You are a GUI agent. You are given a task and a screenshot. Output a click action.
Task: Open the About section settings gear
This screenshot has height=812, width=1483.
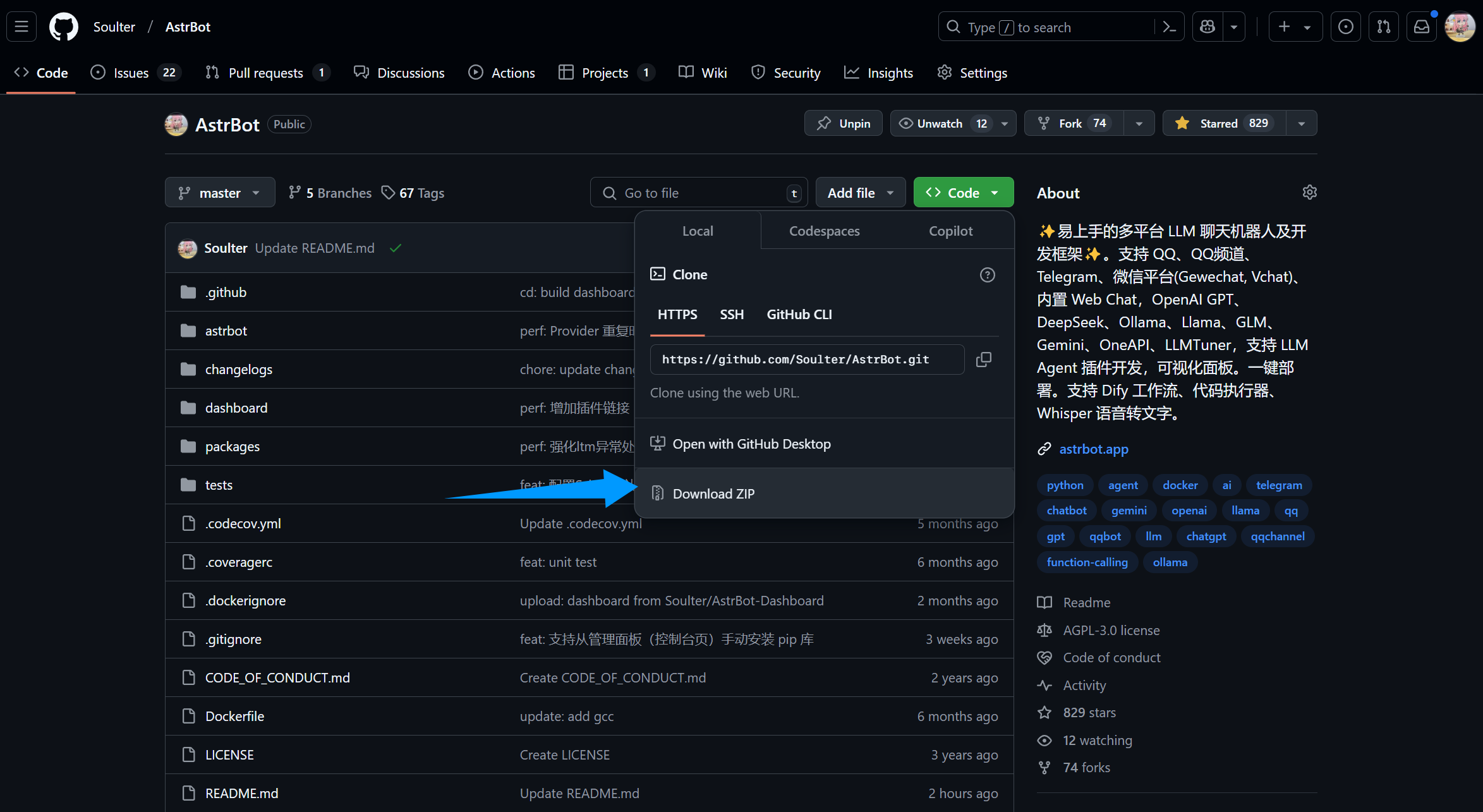tap(1309, 192)
